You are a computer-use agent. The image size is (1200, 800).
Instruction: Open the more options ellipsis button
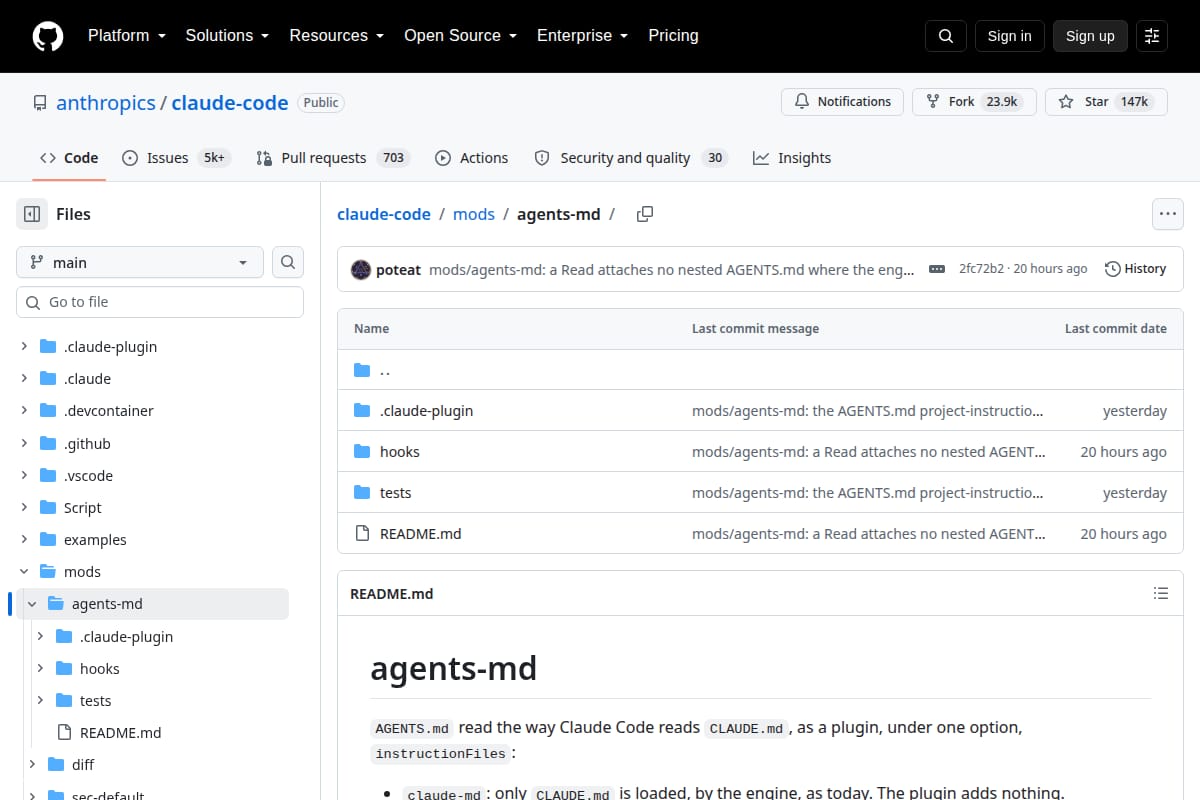click(1168, 214)
